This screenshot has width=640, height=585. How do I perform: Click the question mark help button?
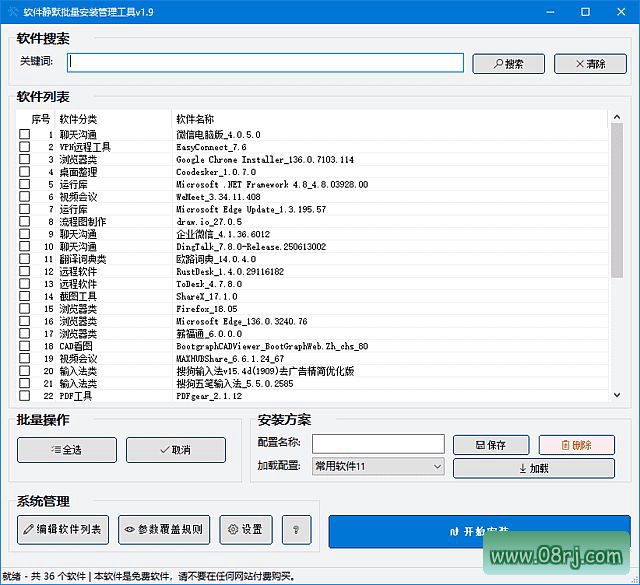click(296, 530)
